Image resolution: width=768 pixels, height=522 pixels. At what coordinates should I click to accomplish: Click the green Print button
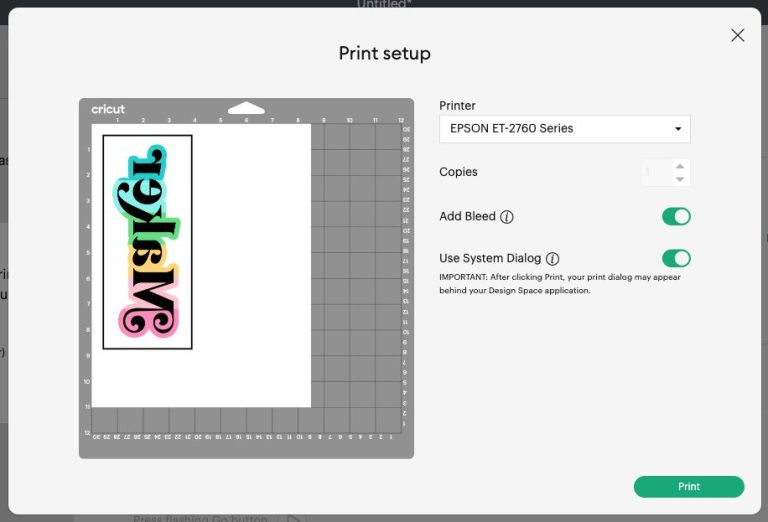pyautogui.click(x=689, y=487)
